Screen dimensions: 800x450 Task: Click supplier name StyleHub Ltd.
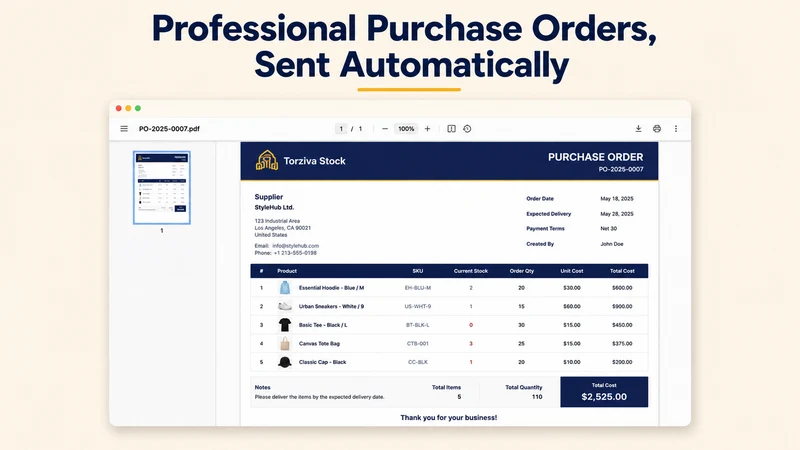click(x=274, y=207)
